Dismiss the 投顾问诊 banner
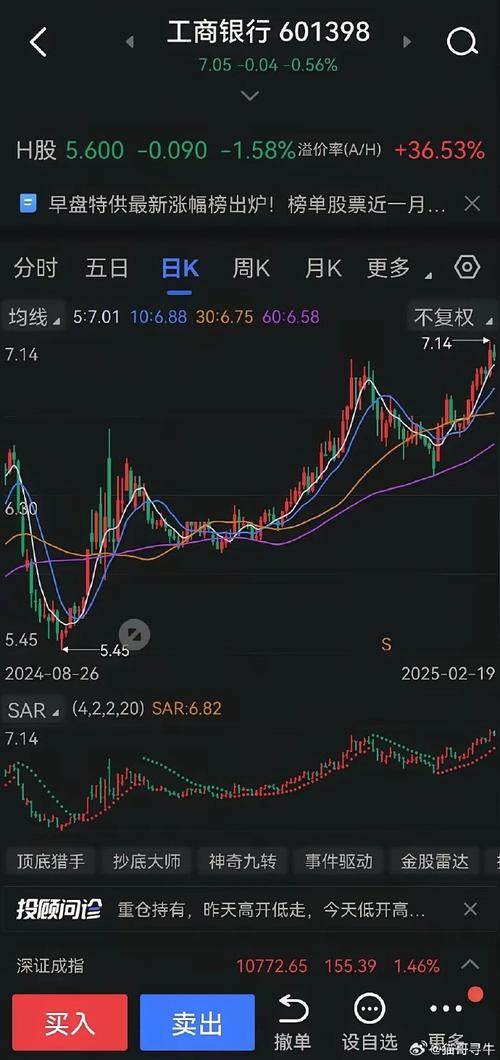The height and width of the screenshot is (1060, 500). pyautogui.click(x=471, y=909)
